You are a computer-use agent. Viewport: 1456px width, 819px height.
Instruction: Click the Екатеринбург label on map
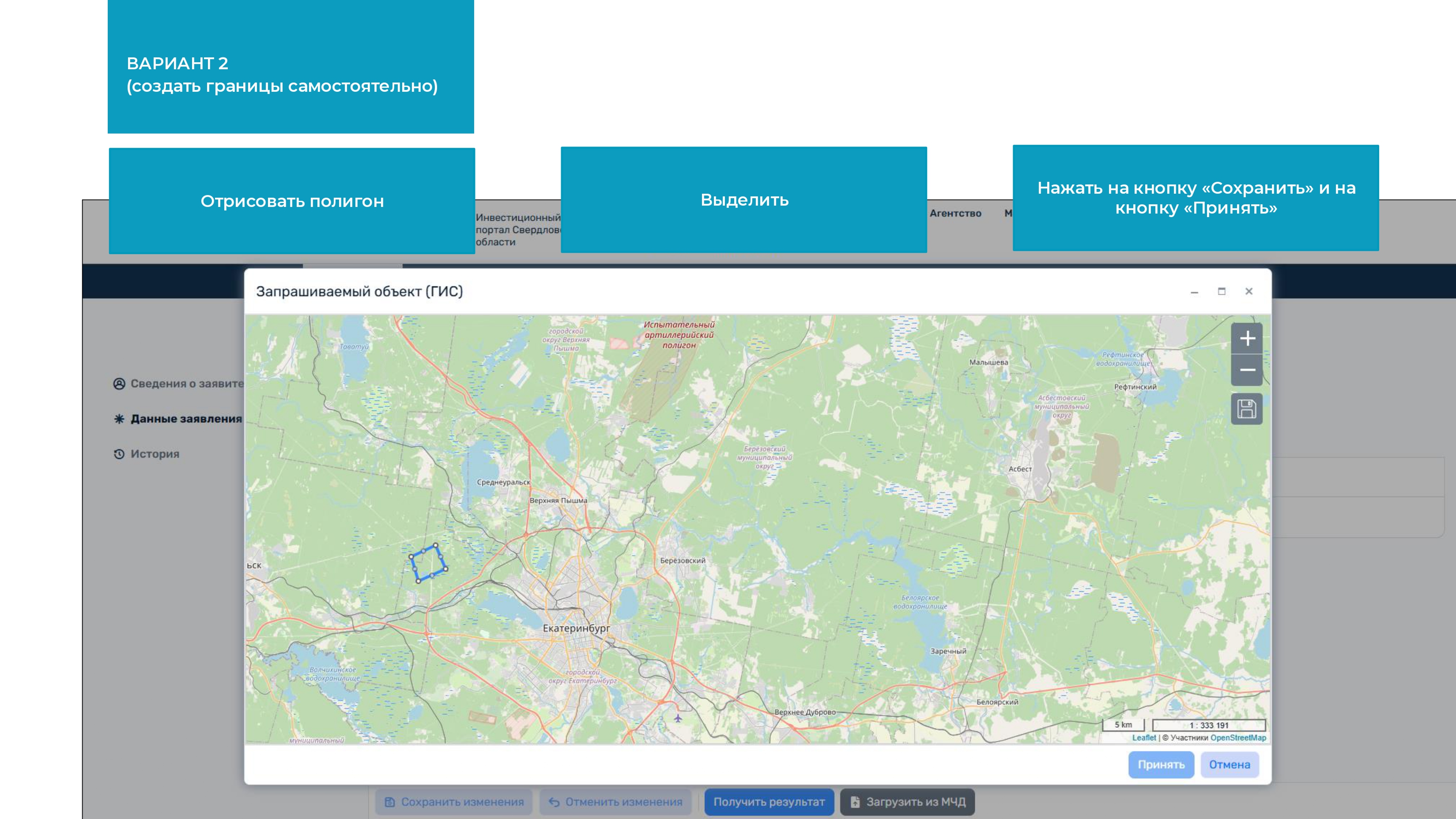point(576,628)
